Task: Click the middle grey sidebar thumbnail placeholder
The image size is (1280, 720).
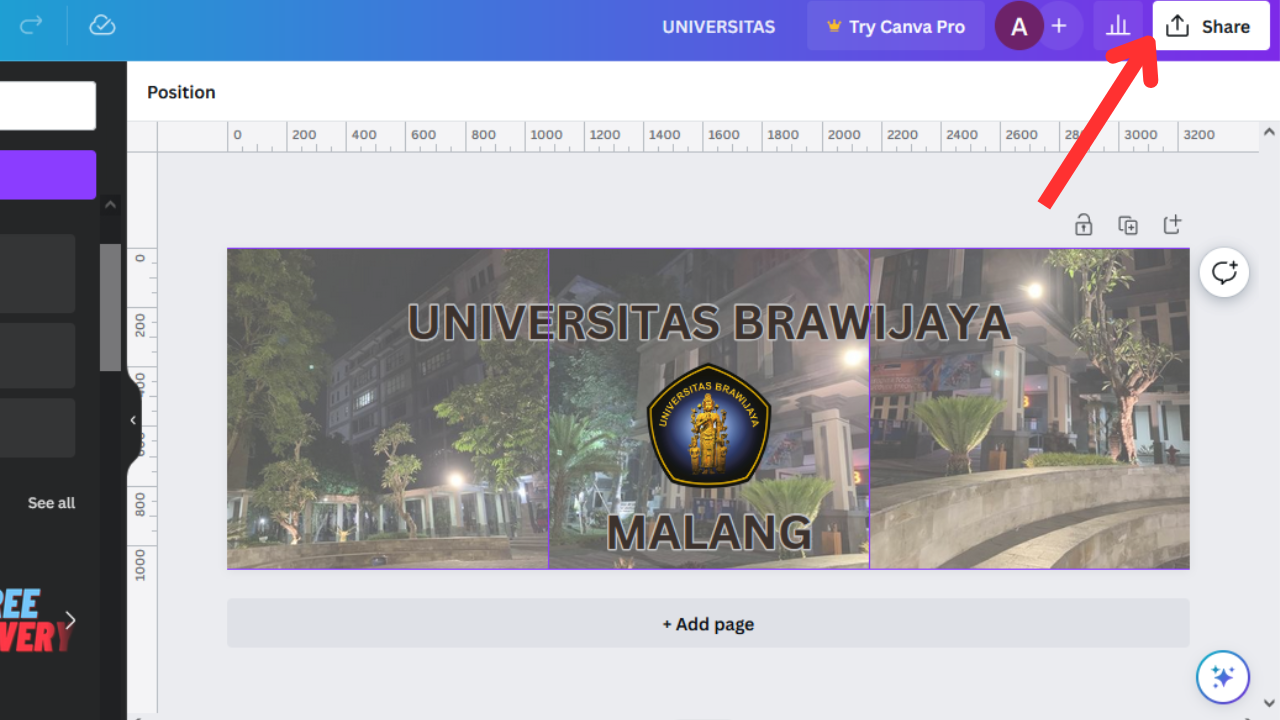Action: 37,355
